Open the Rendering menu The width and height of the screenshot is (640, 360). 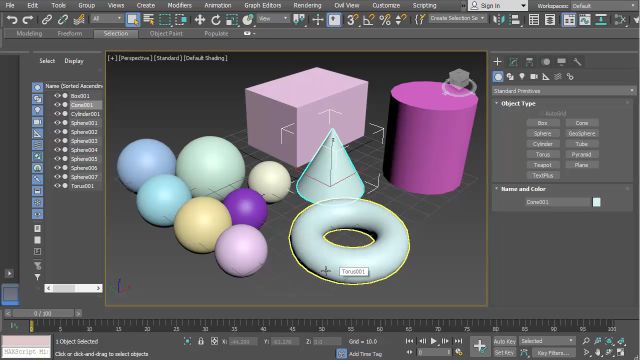point(307,5)
